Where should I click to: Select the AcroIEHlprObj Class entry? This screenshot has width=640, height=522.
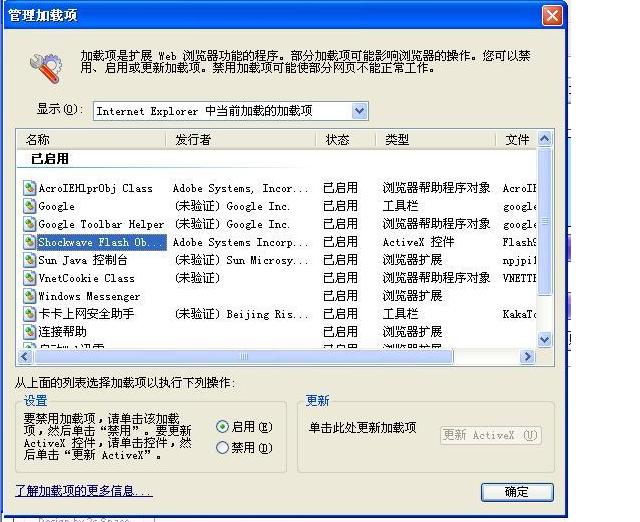point(96,188)
